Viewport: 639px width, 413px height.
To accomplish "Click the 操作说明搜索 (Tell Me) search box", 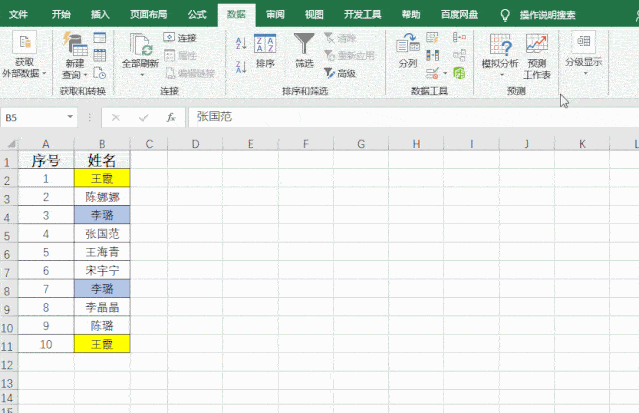I will [547, 15].
